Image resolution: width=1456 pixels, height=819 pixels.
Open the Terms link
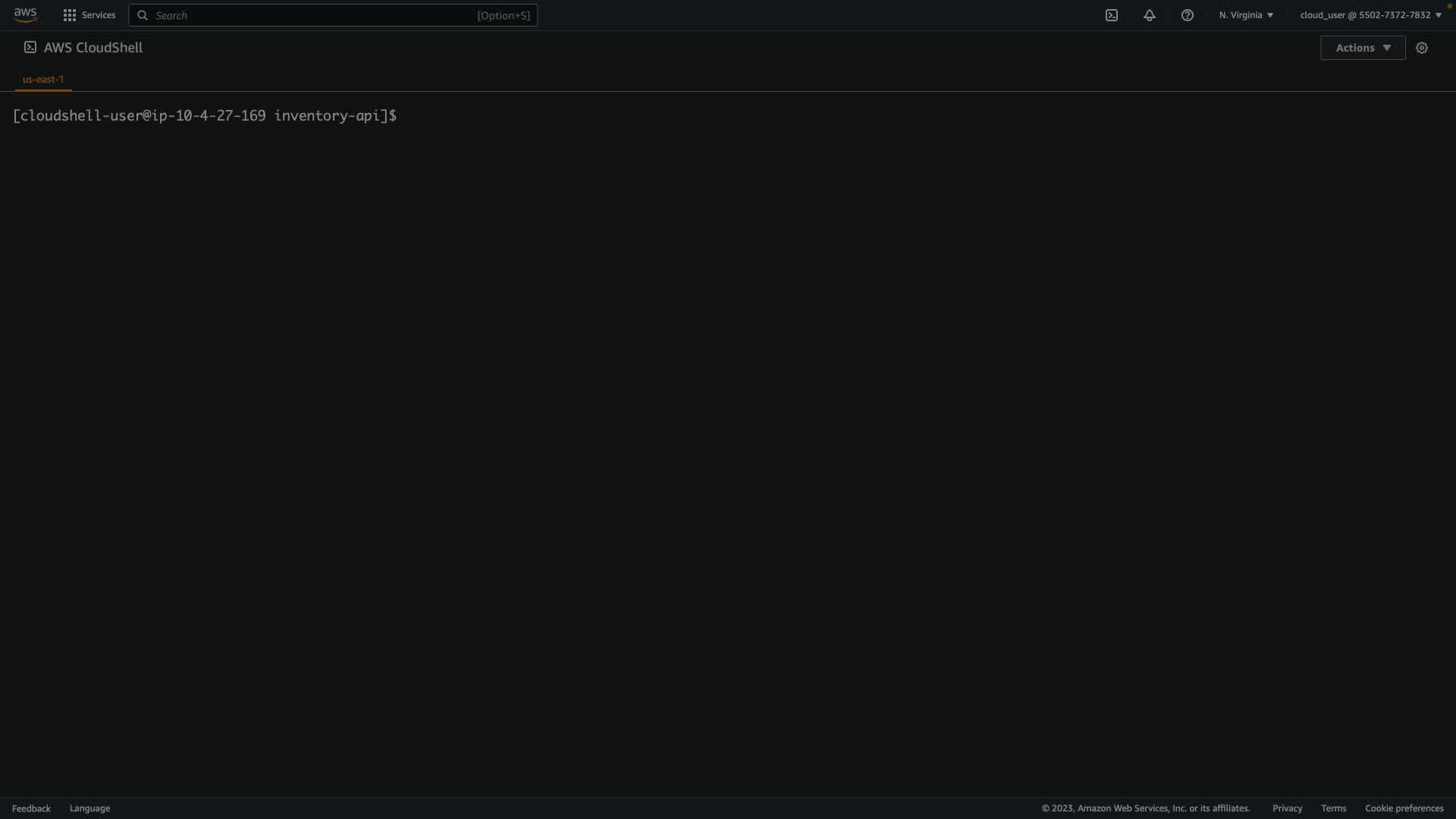pyautogui.click(x=1333, y=808)
